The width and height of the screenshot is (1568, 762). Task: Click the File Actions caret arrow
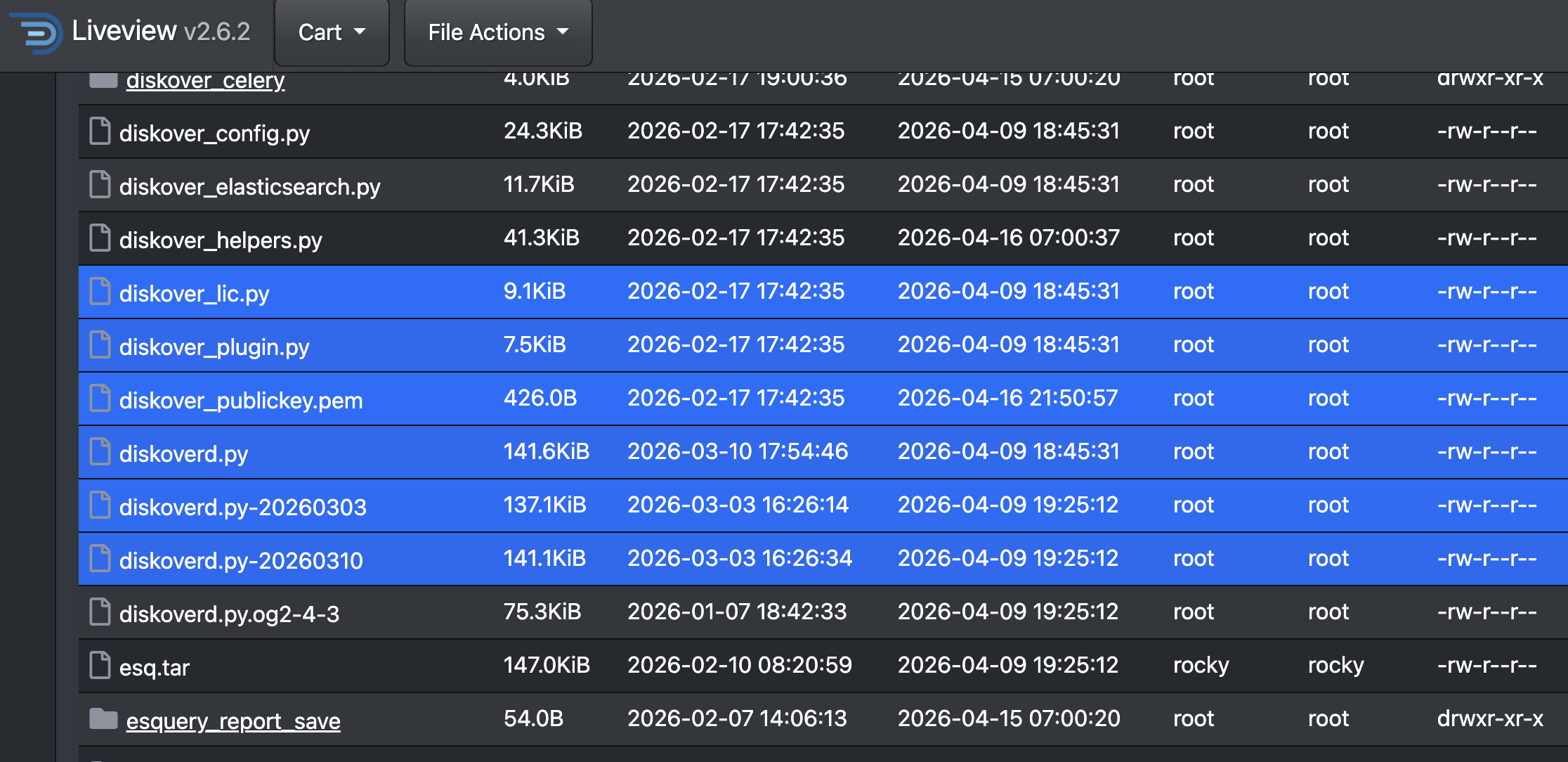point(563,32)
